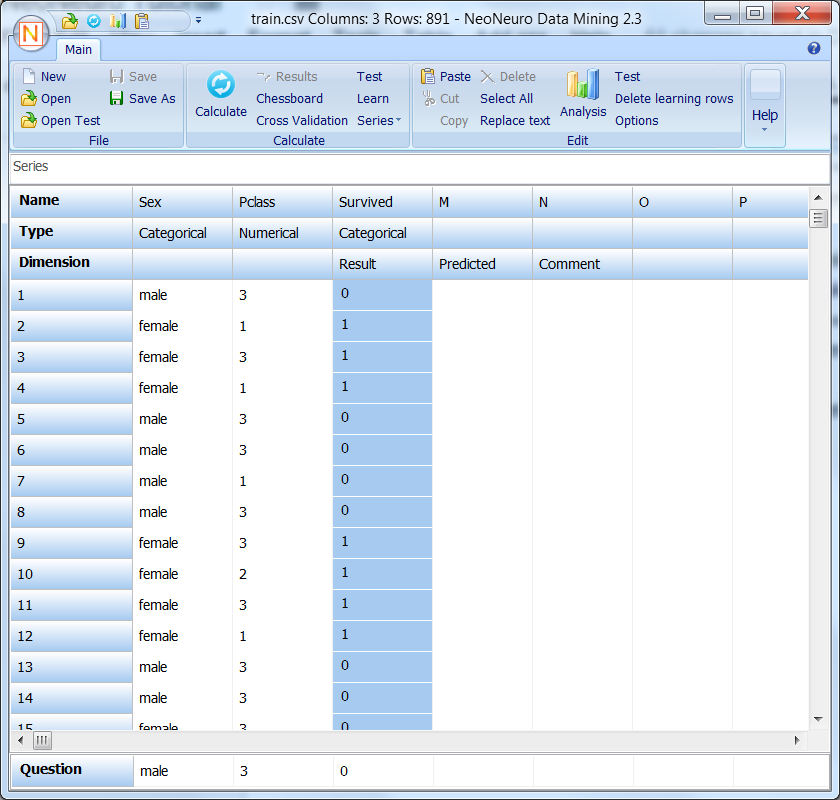
Task: Click the Series formula text field
Action: pos(420,167)
